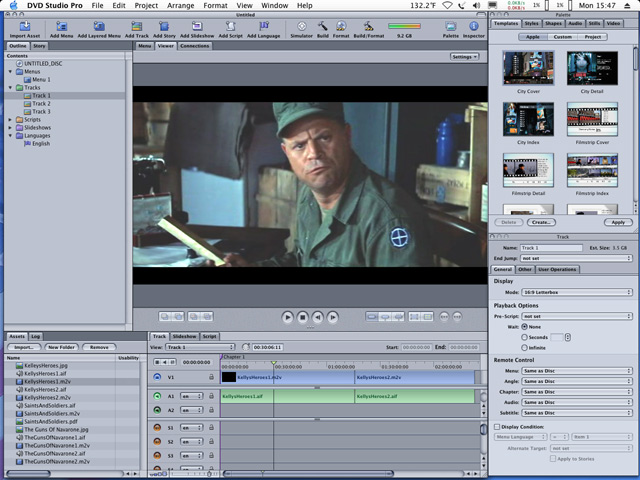Lock the S1 subtitle stream
This screenshot has width=640, height=480.
click(x=211, y=427)
